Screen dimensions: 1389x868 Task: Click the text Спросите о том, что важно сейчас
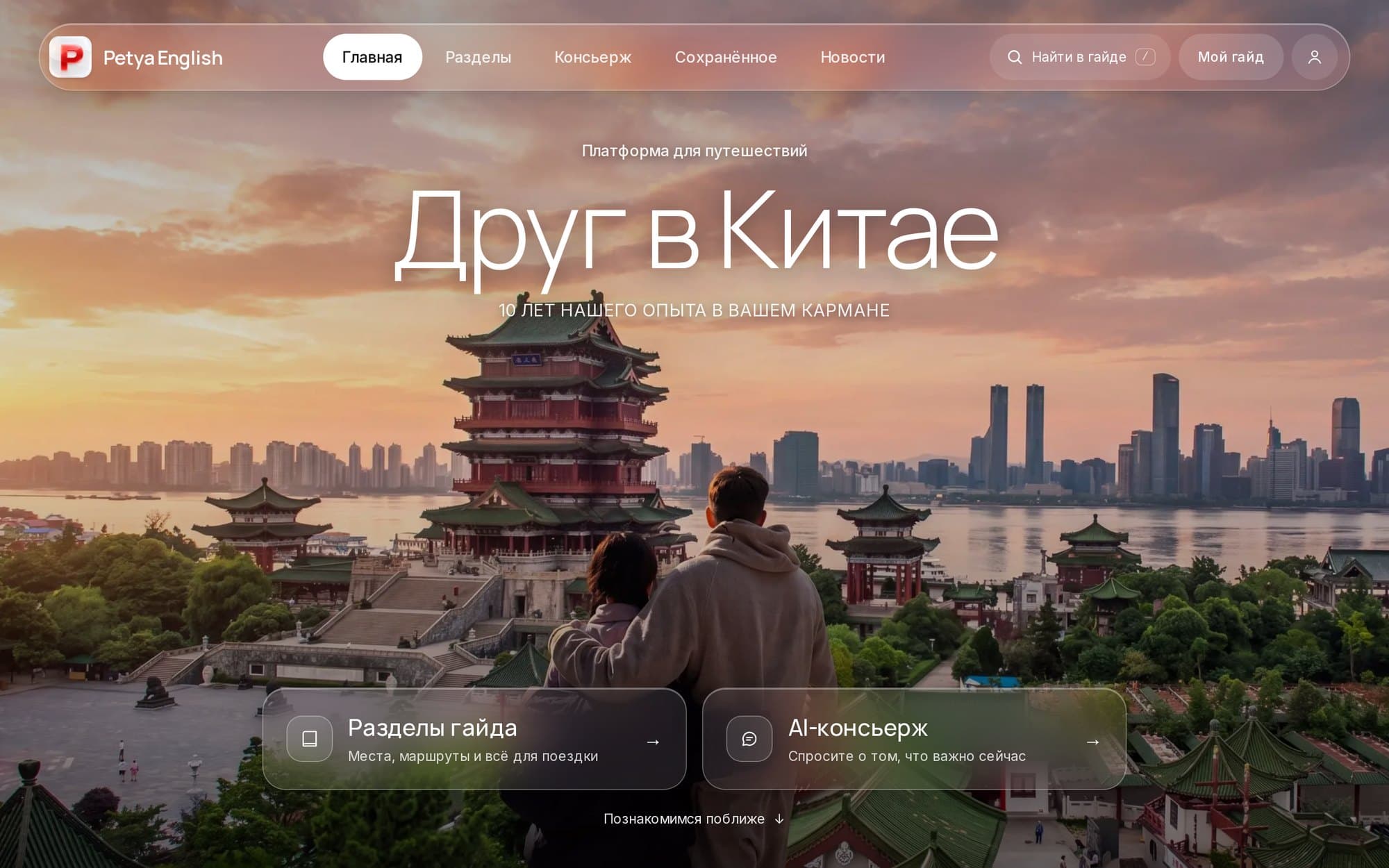pos(907,756)
